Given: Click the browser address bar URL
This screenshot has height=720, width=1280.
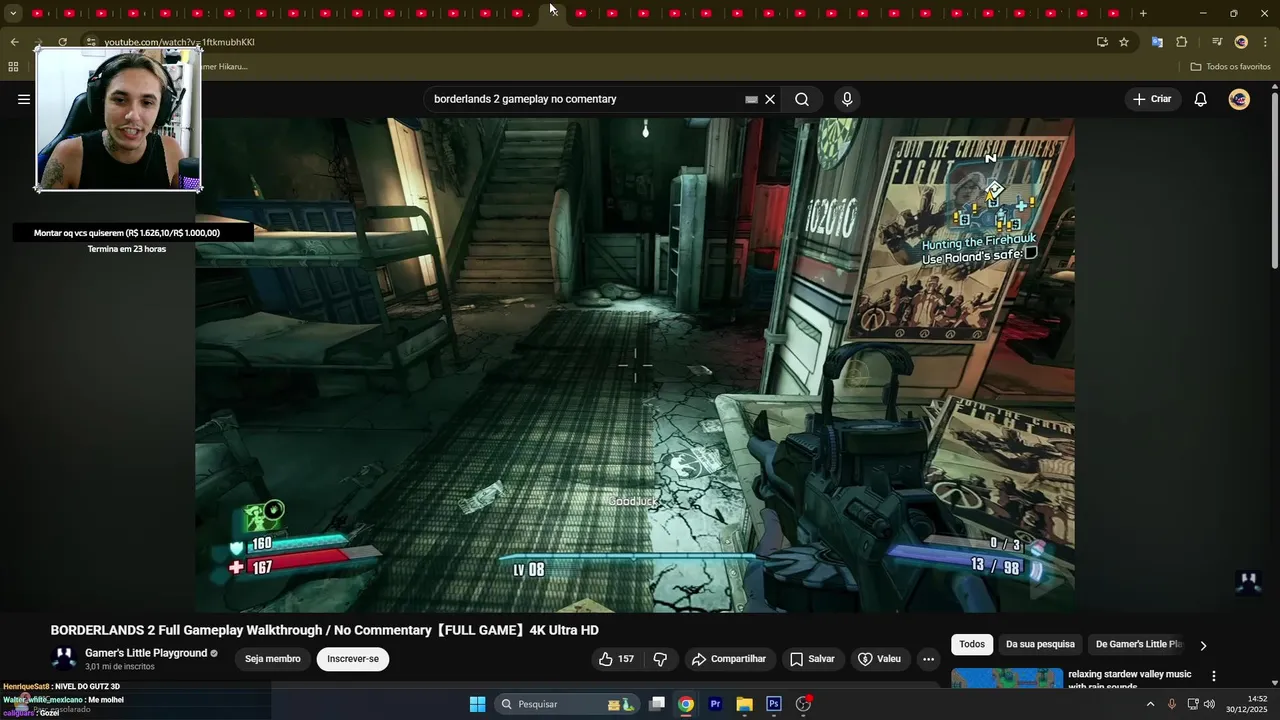Looking at the screenshot, I should coord(179,42).
